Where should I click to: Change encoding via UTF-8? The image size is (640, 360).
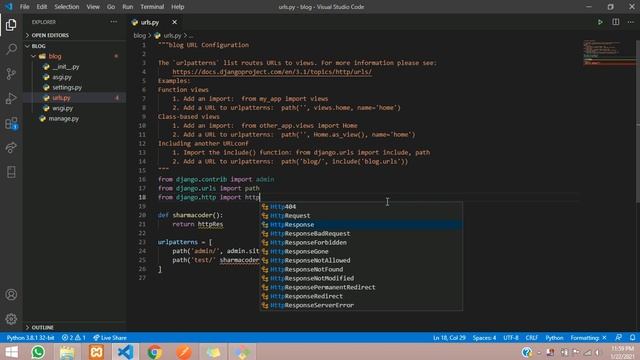(511, 338)
